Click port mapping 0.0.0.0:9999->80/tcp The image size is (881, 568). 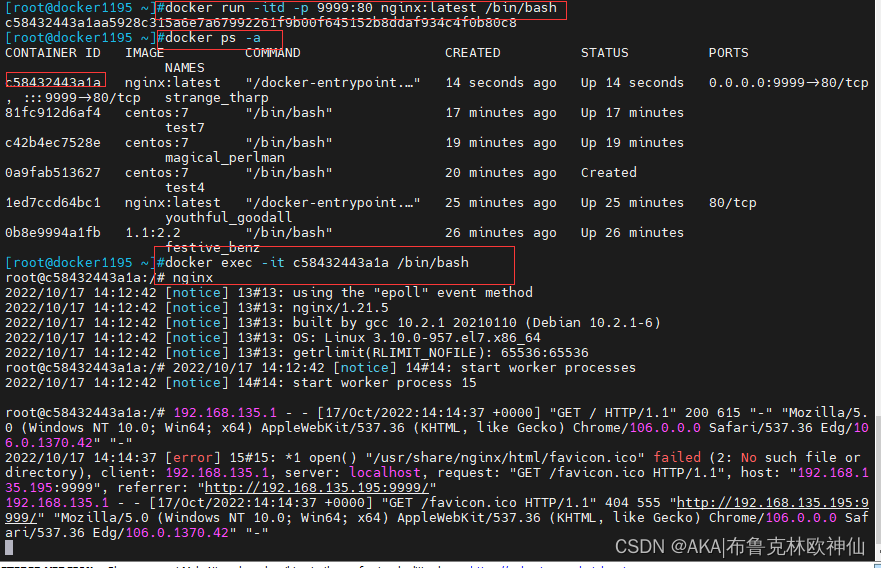click(x=788, y=83)
